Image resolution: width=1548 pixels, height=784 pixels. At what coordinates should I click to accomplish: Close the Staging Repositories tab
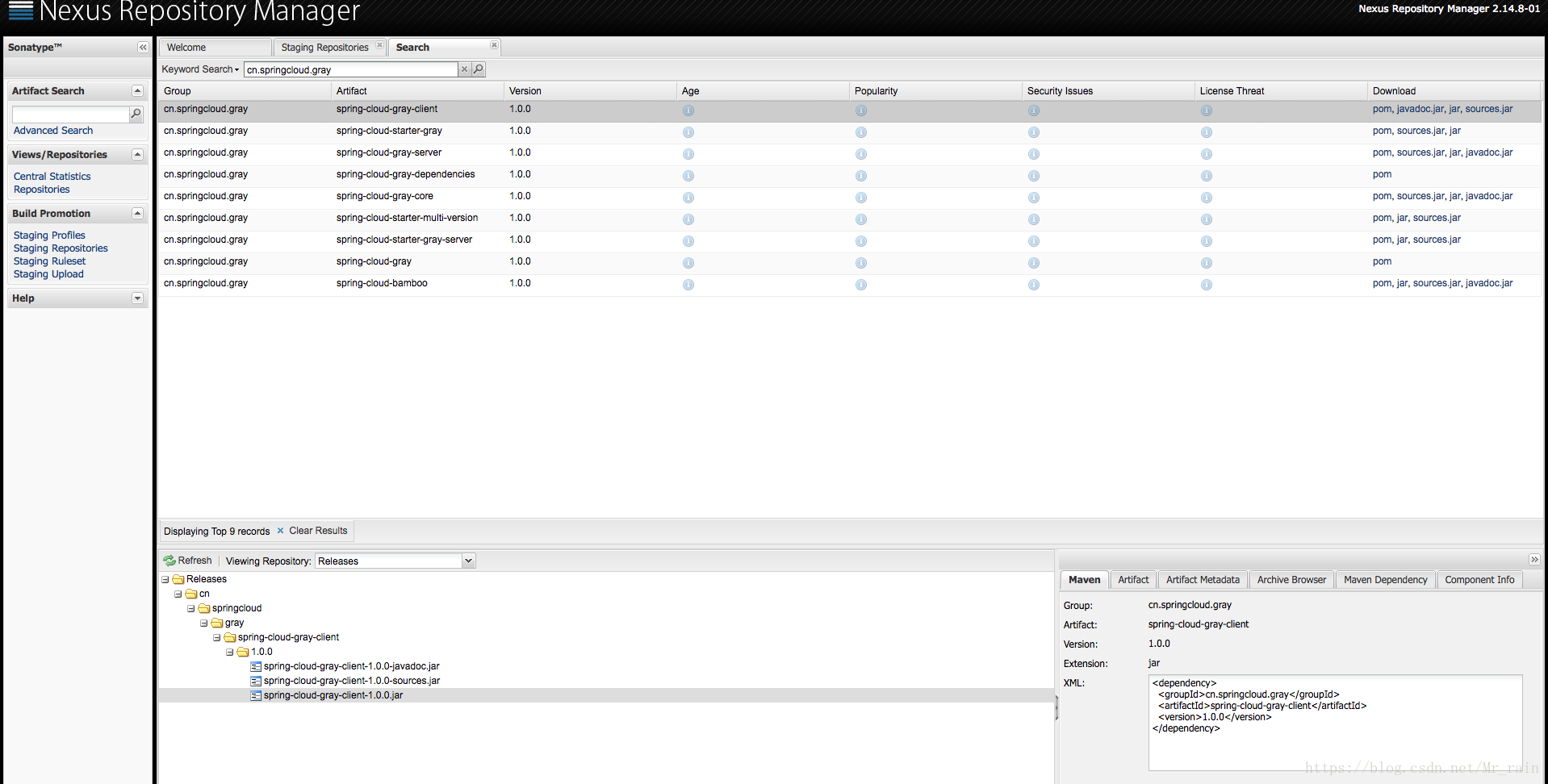point(379,45)
